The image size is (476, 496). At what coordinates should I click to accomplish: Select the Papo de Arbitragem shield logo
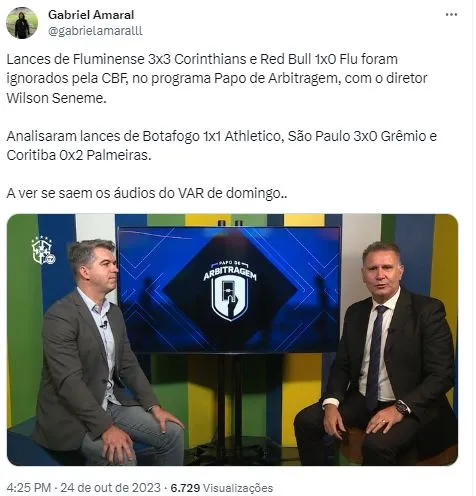coord(230,291)
